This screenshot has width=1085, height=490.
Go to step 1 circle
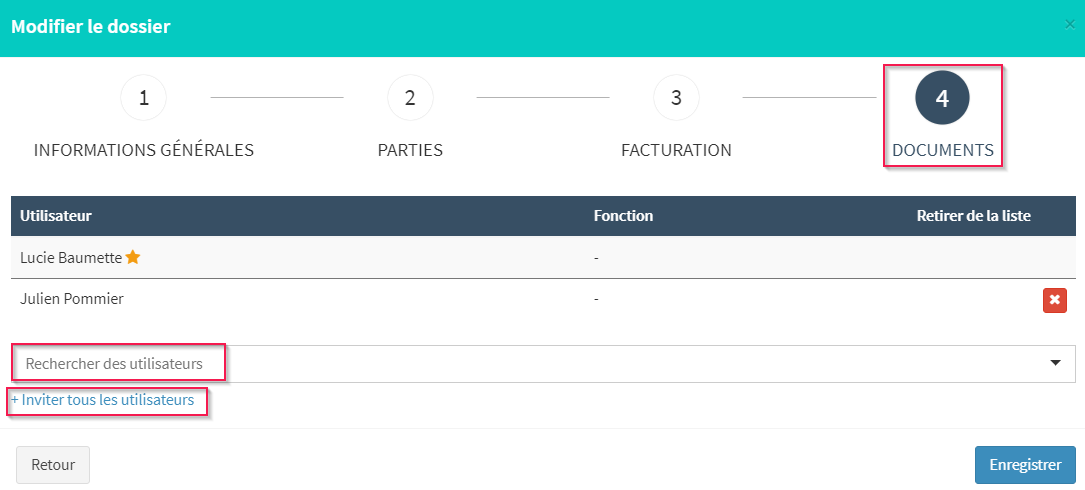144,98
